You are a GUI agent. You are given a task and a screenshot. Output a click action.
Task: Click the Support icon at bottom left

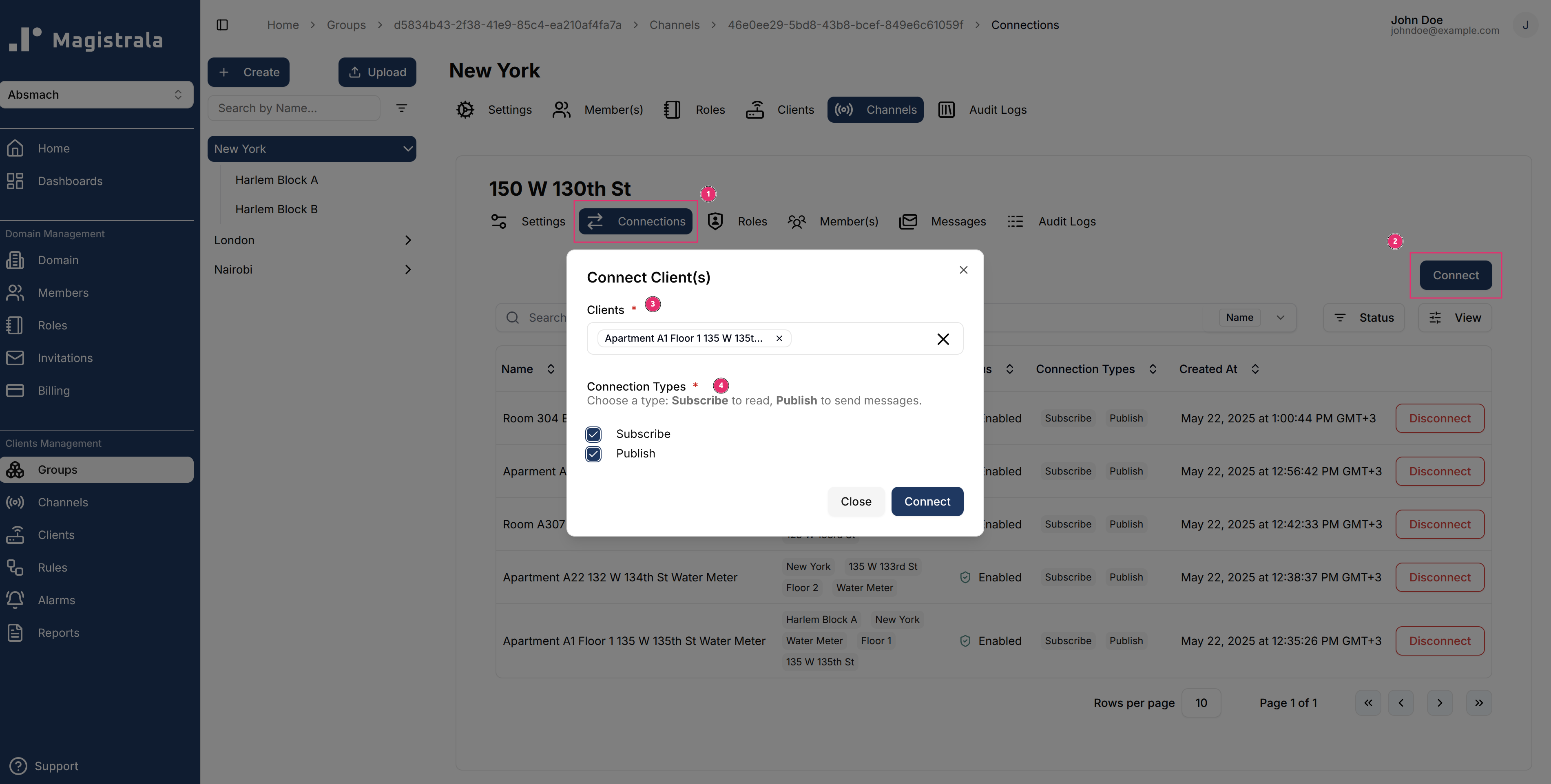[x=18, y=765]
